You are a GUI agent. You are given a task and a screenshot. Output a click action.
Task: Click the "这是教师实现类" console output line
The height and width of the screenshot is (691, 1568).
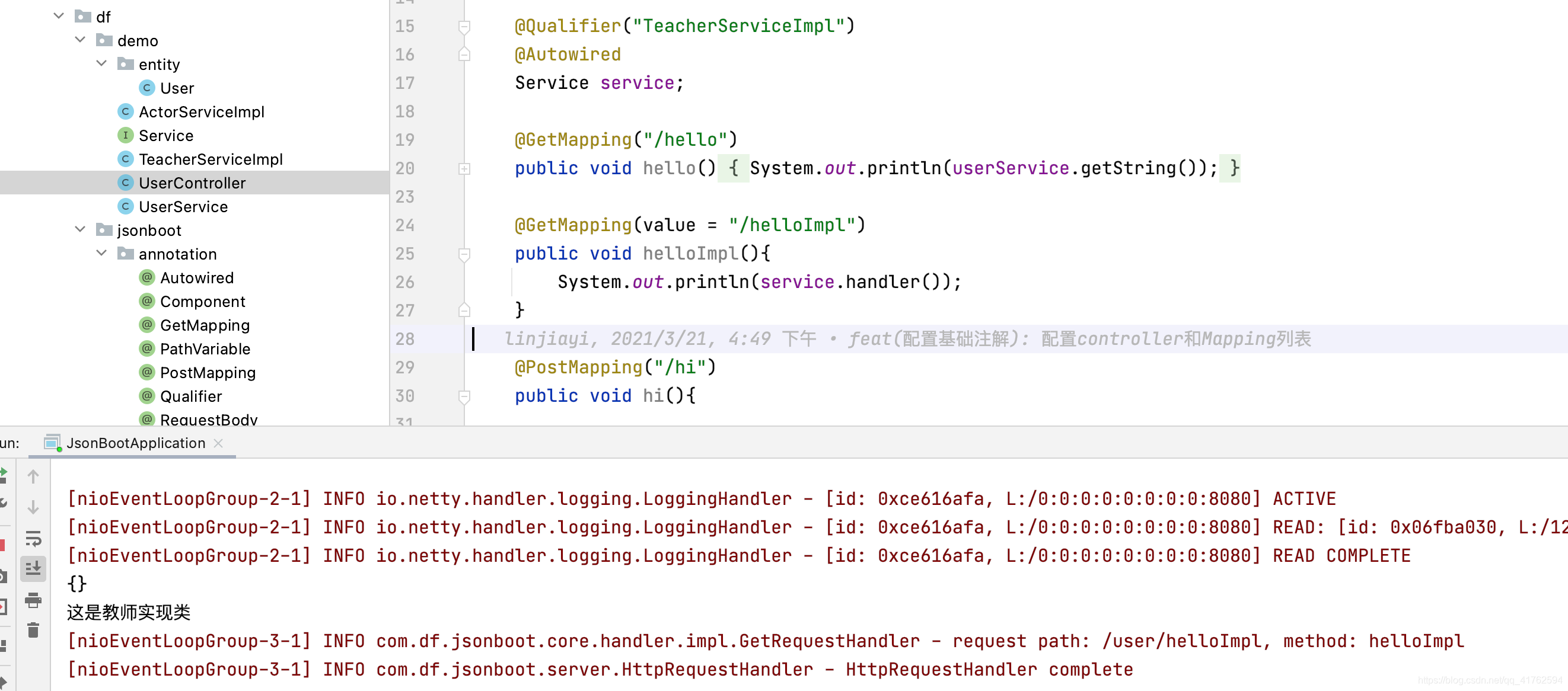(129, 613)
